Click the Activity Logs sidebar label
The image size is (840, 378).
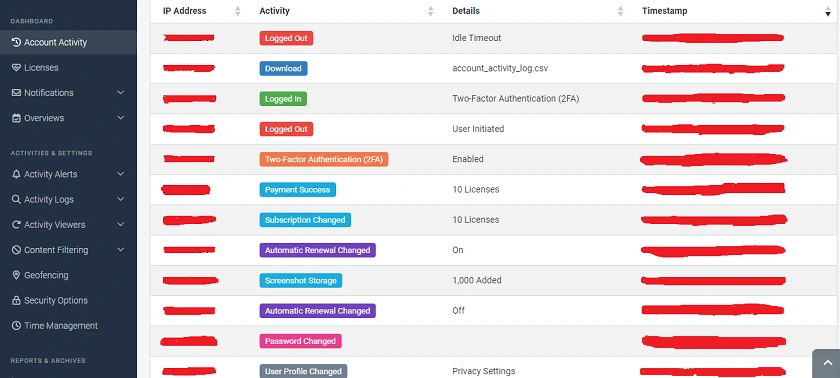click(x=49, y=200)
